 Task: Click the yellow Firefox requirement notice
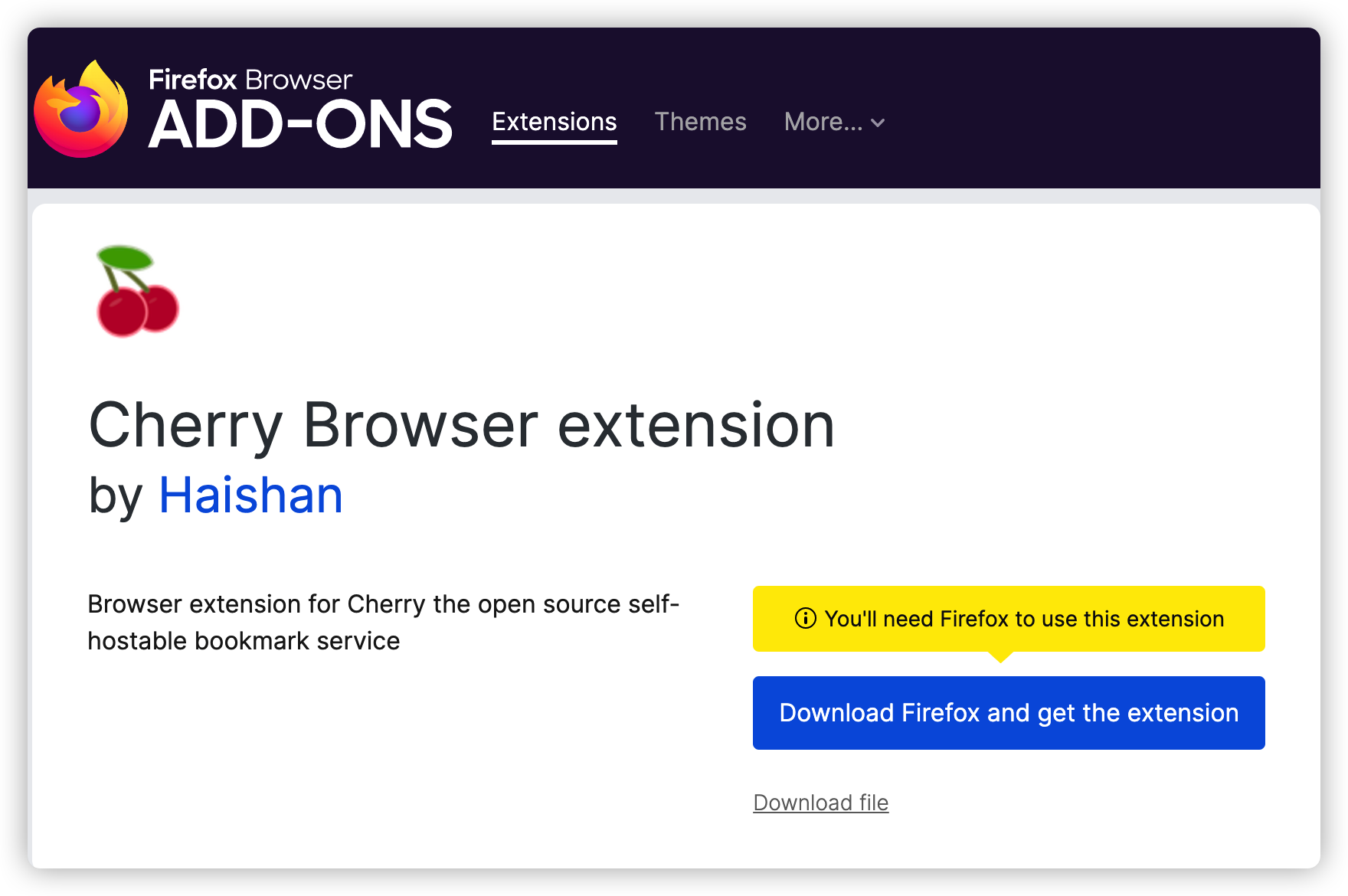[x=1009, y=619]
